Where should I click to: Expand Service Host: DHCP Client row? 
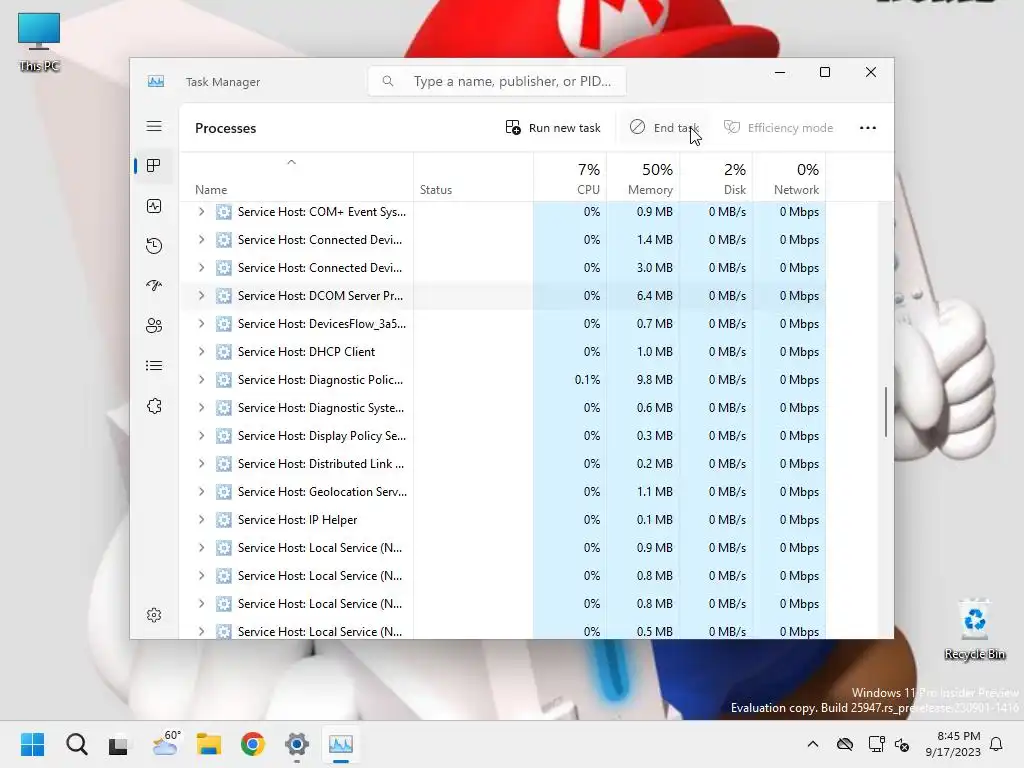pyautogui.click(x=201, y=352)
